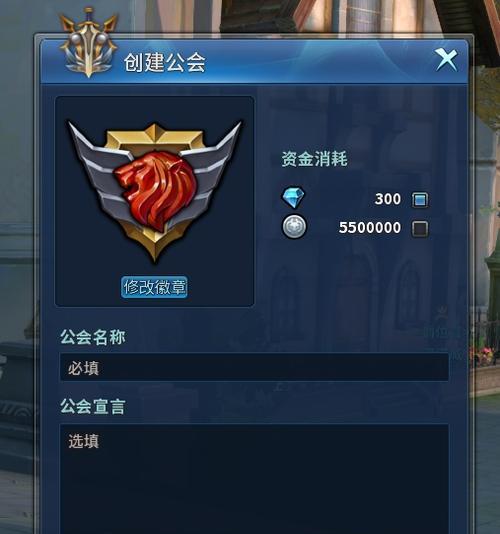The height and width of the screenshot is (534, 500).
Task: Enable the checkbox next to 5500000 coins
Action: tap(420, 229)
